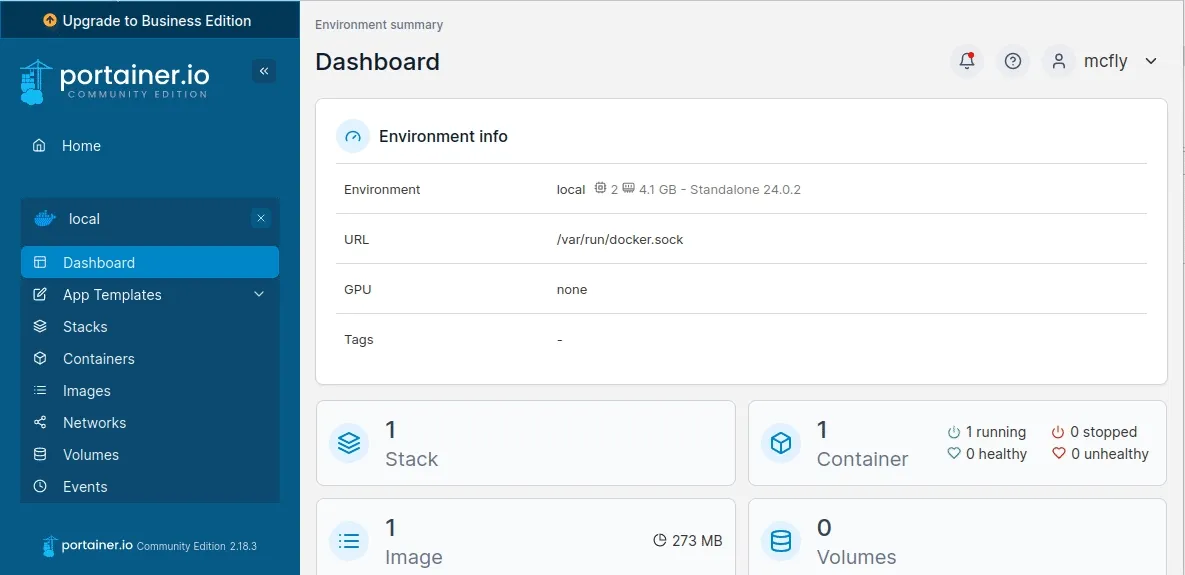Image resolution: width=1185 pixels, height=575 pixels.
Task: Open the Container dashboard tile
Action: (958, 443)
